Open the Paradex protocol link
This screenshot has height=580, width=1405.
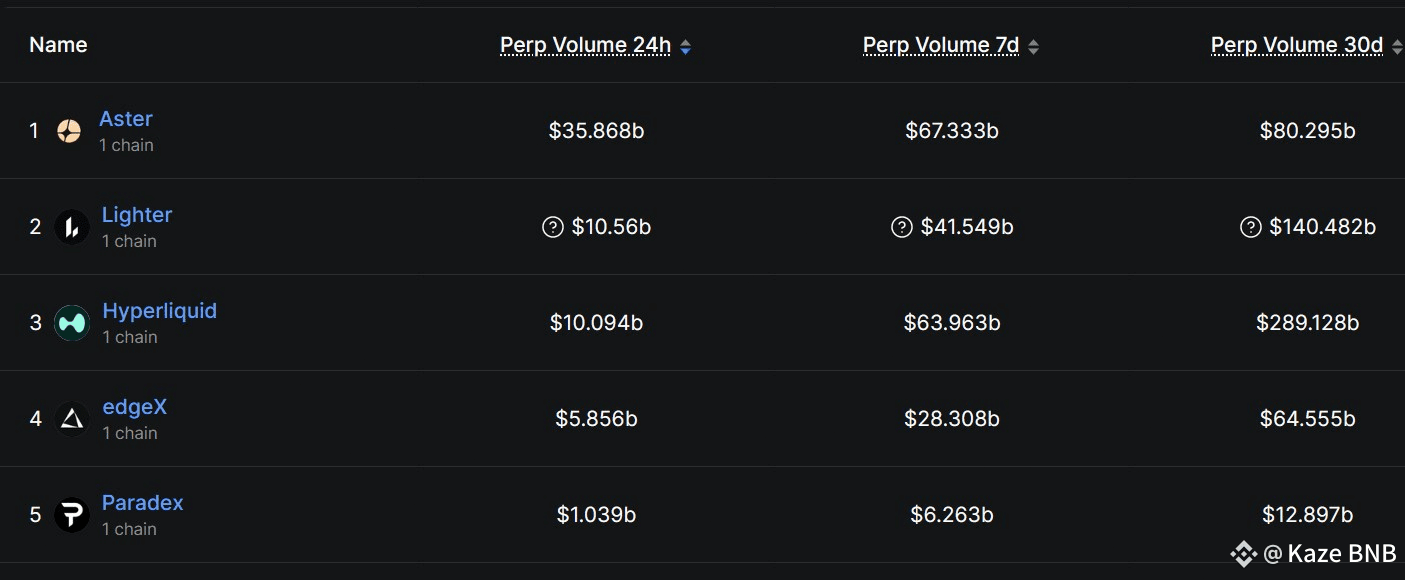coord(143,502)
